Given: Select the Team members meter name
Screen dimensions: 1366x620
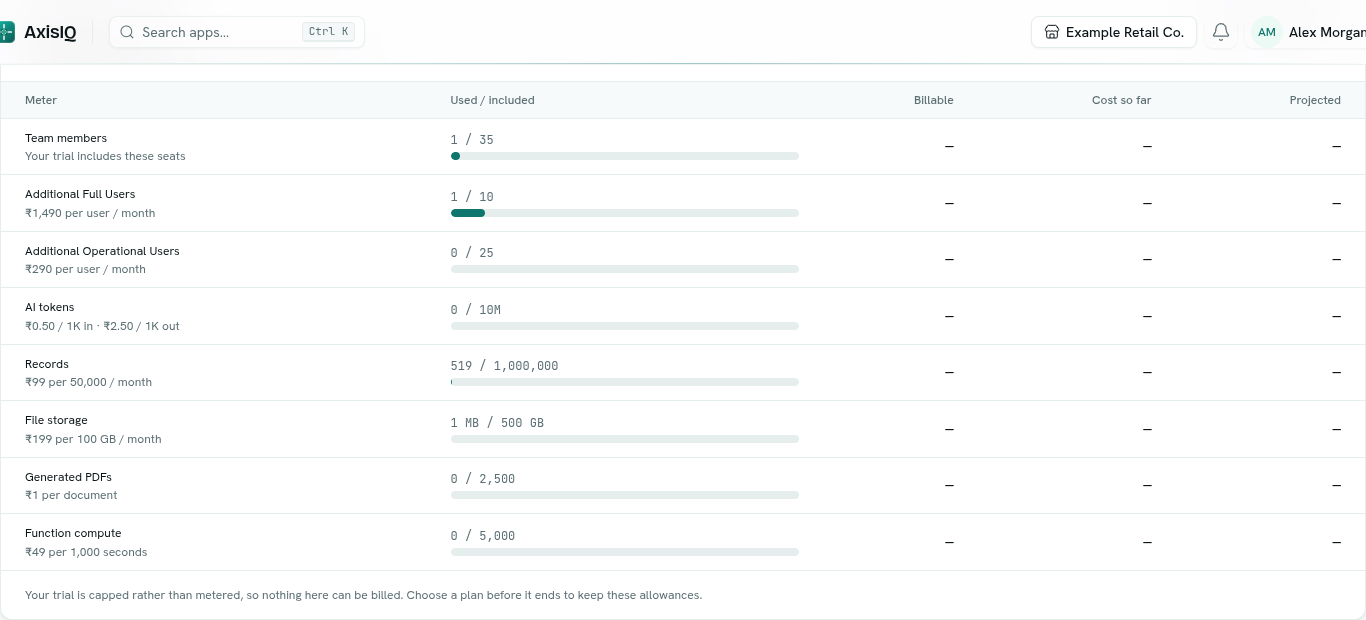Looking at the screenshot, I should click(66, 138).
